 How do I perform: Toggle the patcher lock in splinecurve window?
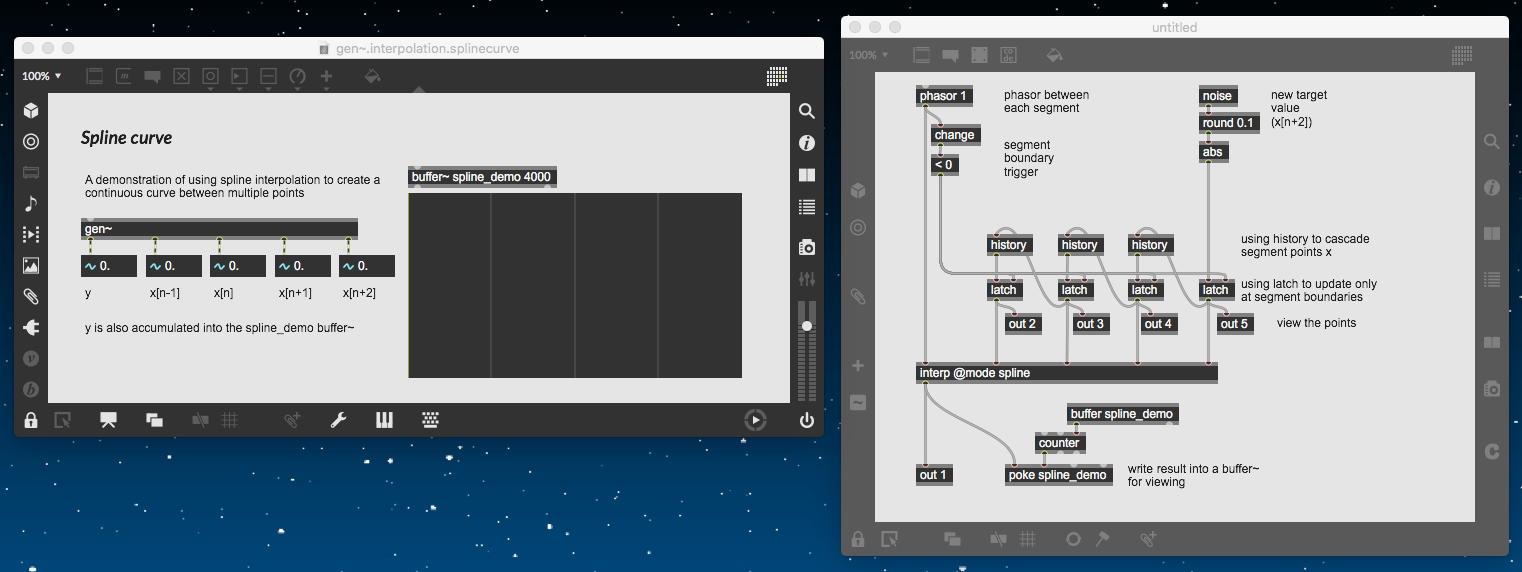click(31, 420)
